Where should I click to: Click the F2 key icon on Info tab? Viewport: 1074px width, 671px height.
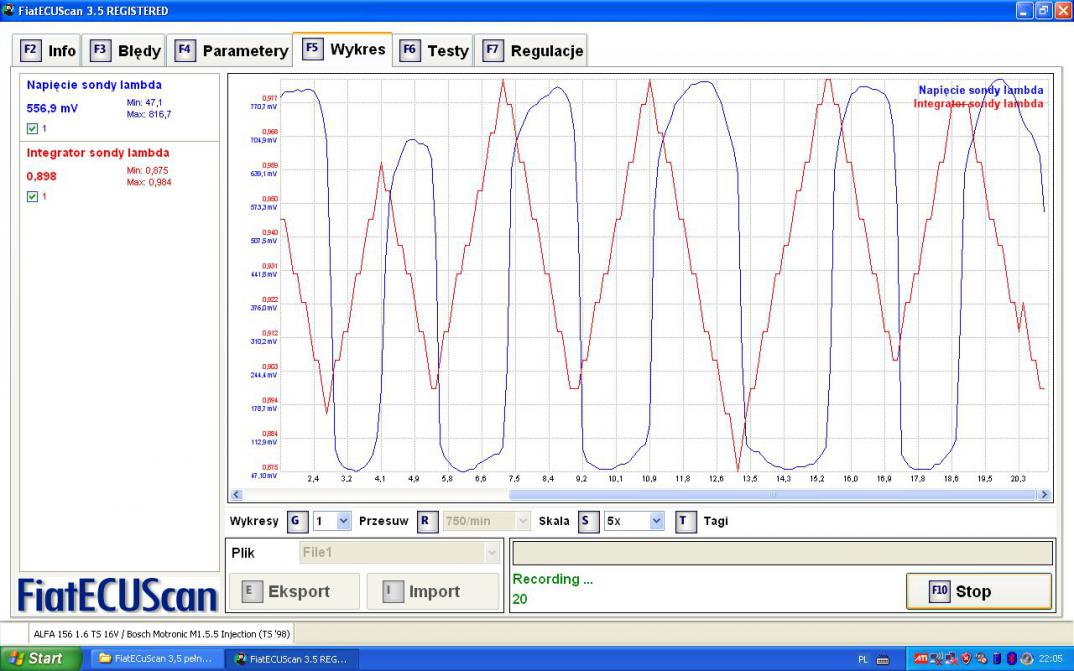coord(31,50)
